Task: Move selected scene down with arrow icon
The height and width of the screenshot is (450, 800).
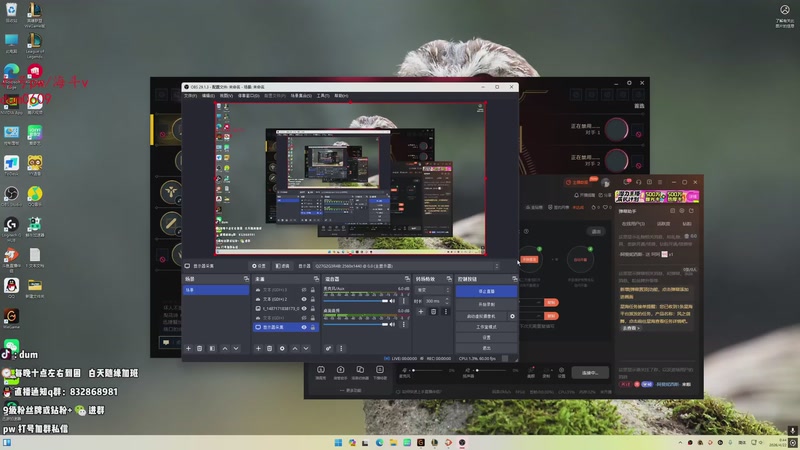Action: coord(236,348)
